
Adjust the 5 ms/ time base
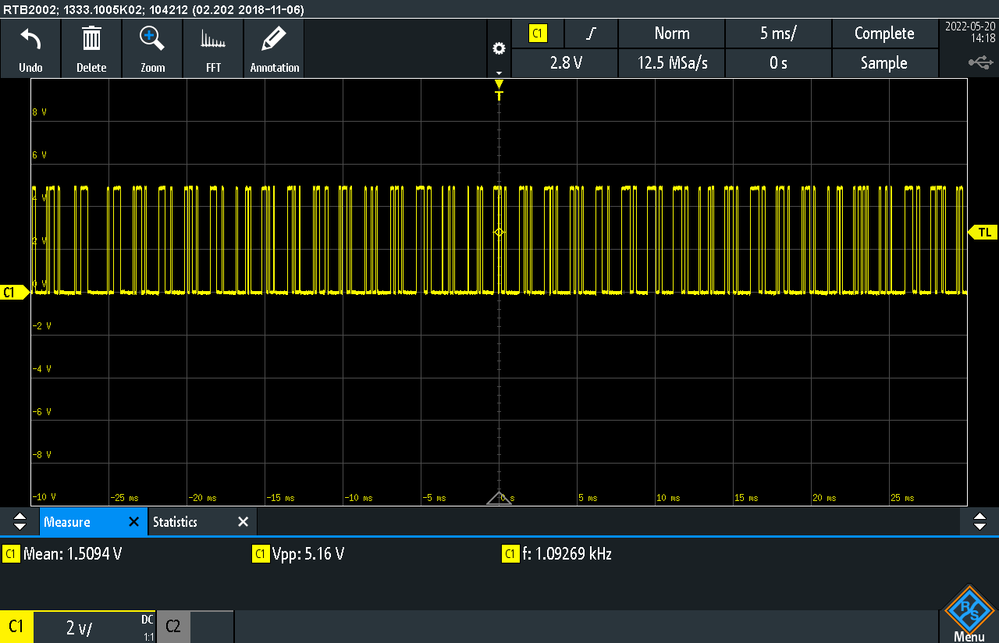coord(778,33)
